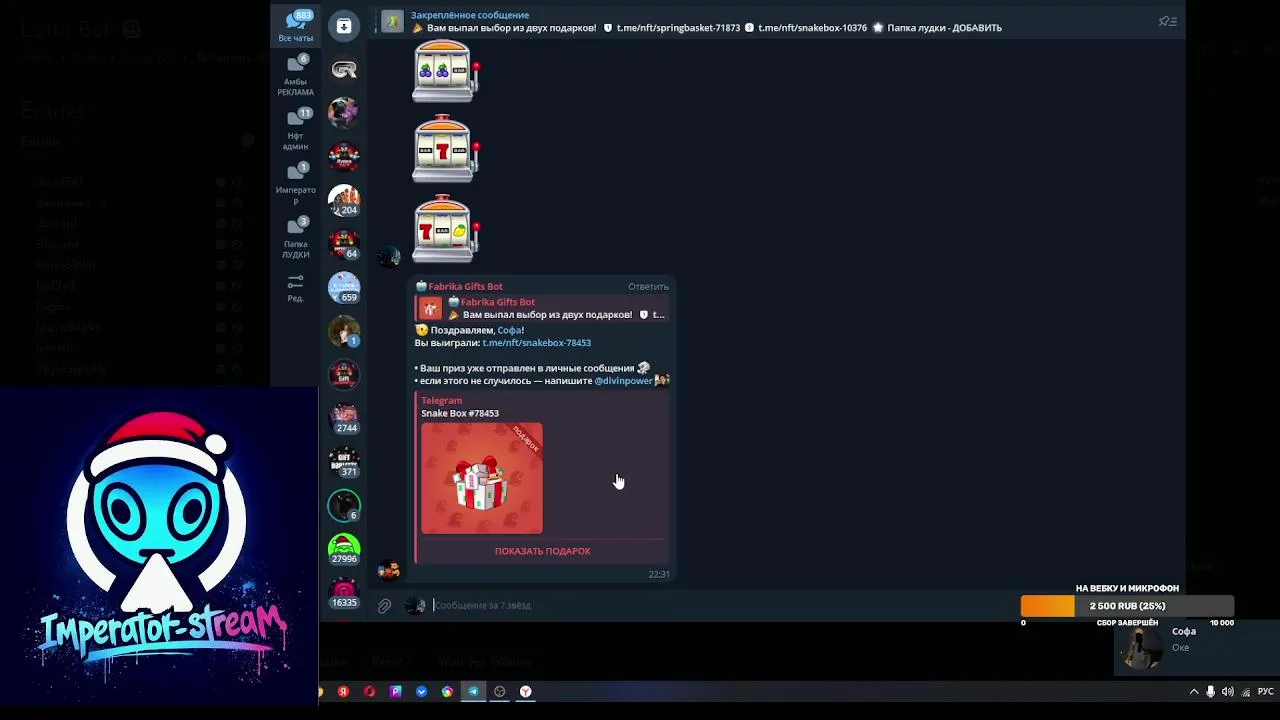1280x720 pixels.
Task: Open the t.me/nft/springbasket-71873 pinned link
Action: click(x=678, y=28)
